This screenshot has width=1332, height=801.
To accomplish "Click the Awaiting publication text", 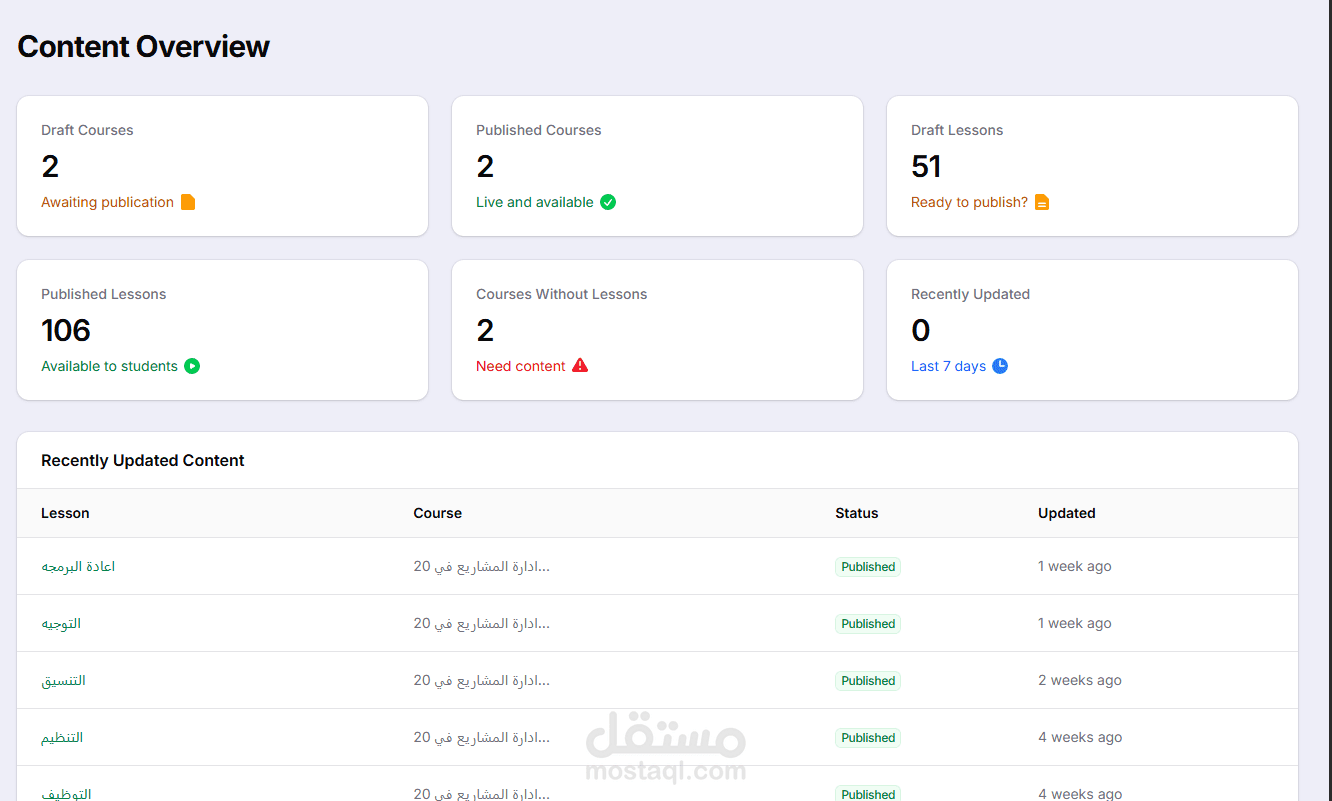I will pyautogui.click(x=107, y=202).
